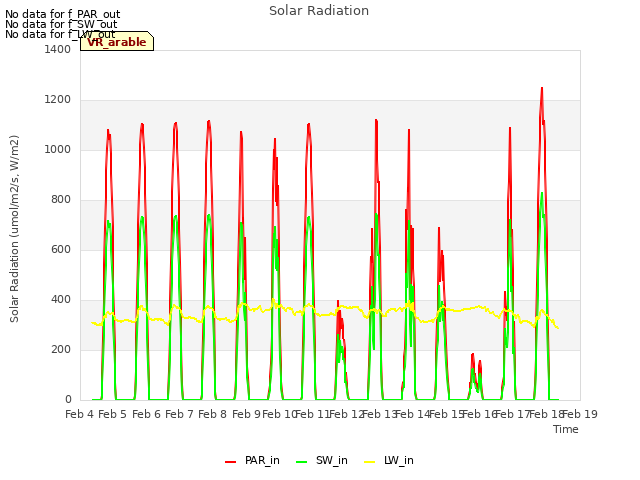Viewport: 640px width, 480px height.
Task: Click the 200 y-axis tick label
Action: 61,350
